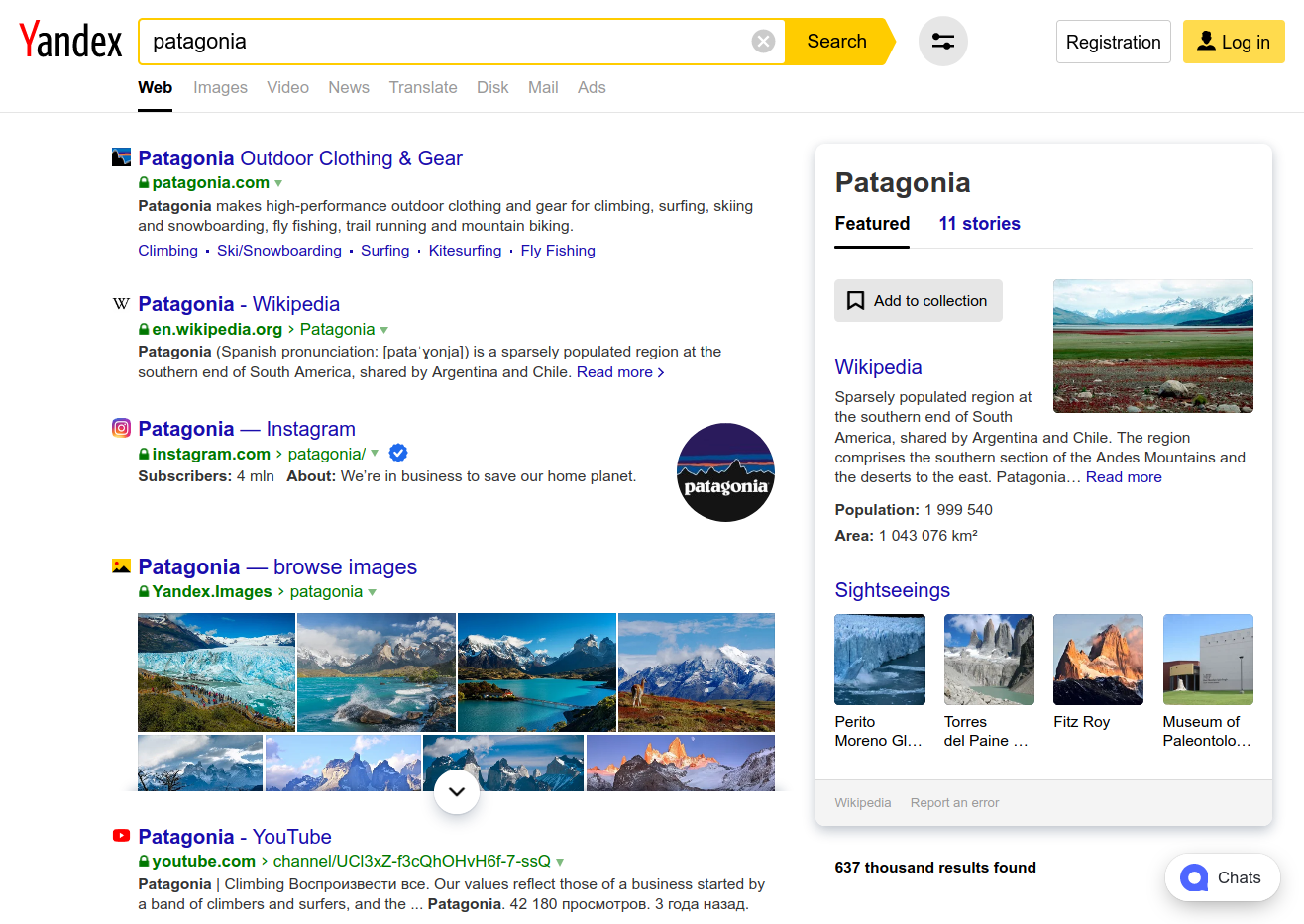Click the Patagonia.com favicon
The image size is (1304, 924).
point(121,157)
